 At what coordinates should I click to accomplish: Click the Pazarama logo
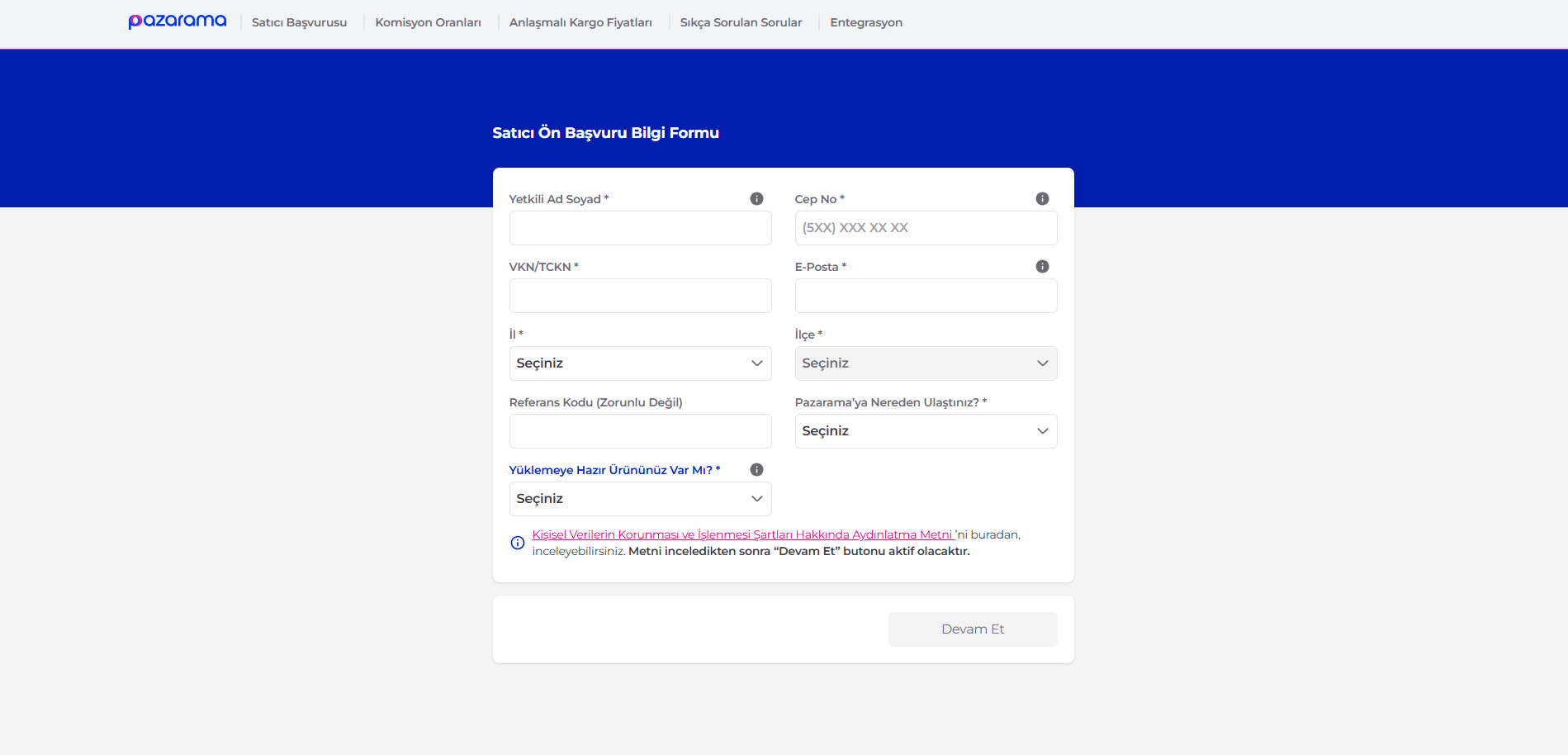[x=177, y=21]
